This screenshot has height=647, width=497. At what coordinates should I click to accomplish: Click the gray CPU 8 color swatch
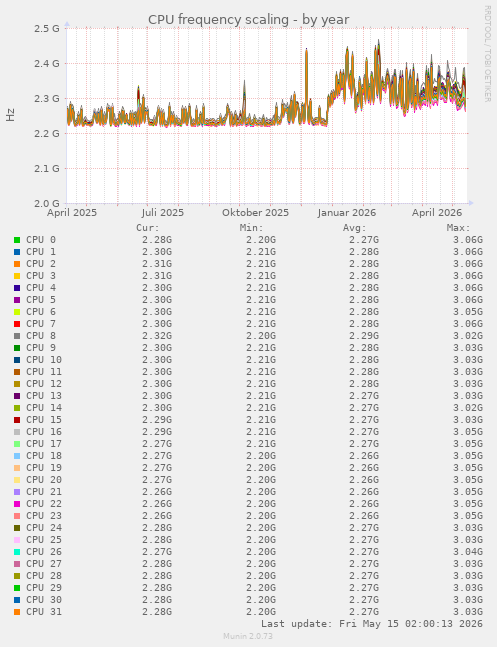click(x=17, y=336)
